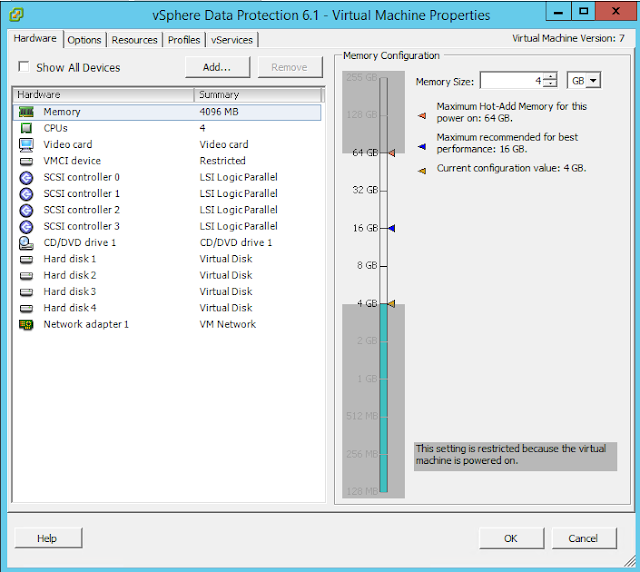Sort by the Hardware column header
Screen dimensions: 640x572
(104, 95)
